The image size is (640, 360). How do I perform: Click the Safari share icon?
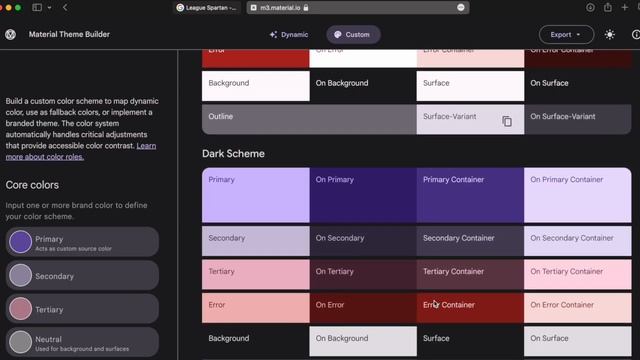pos(608,7)
